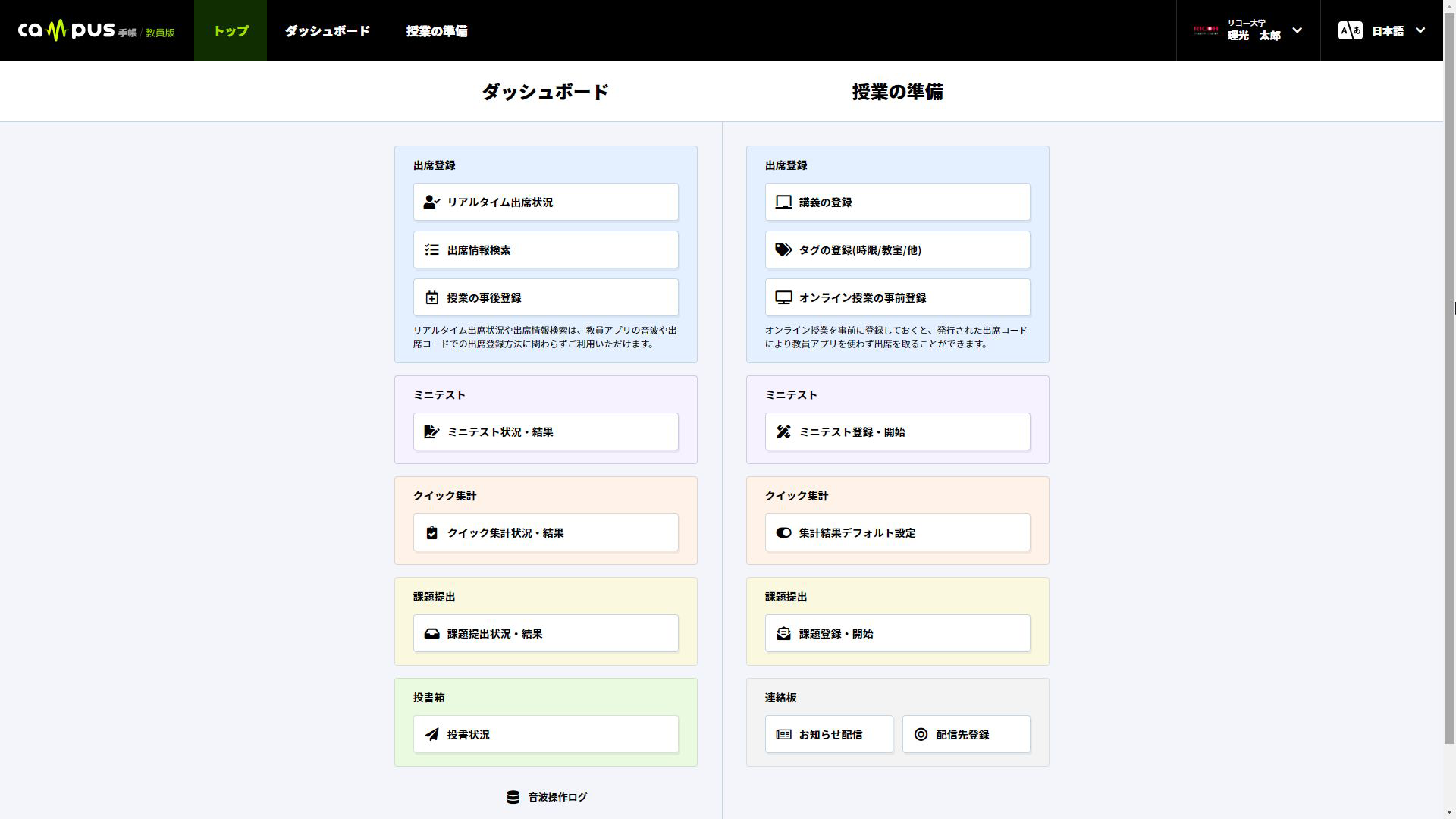The height and width of the screenshot is (819, 1456).
Task: Click the target icon for 配信先登録
Action: coord(921,734)
